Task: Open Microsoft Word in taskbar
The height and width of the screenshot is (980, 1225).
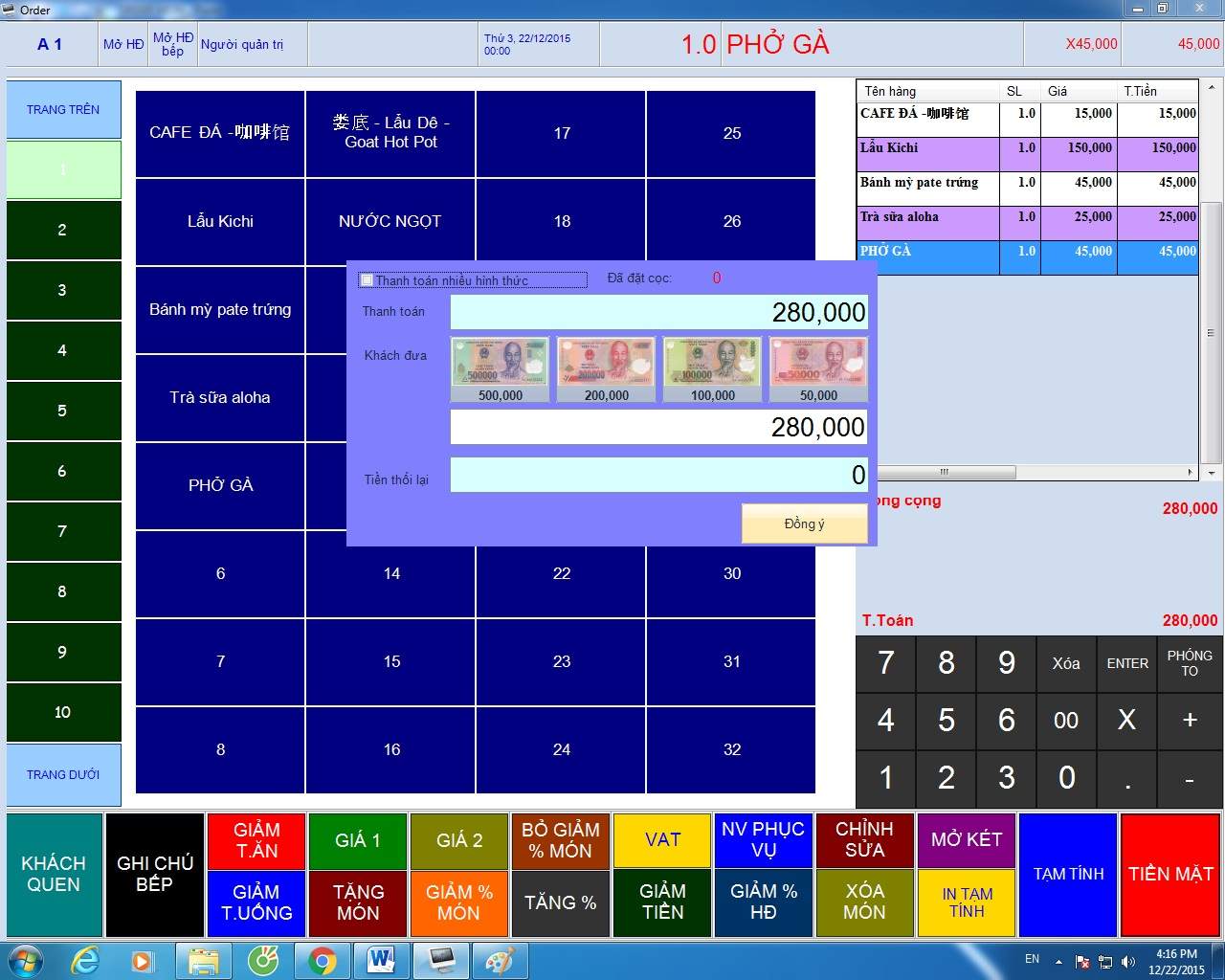Action: click(x=380, y=960)
